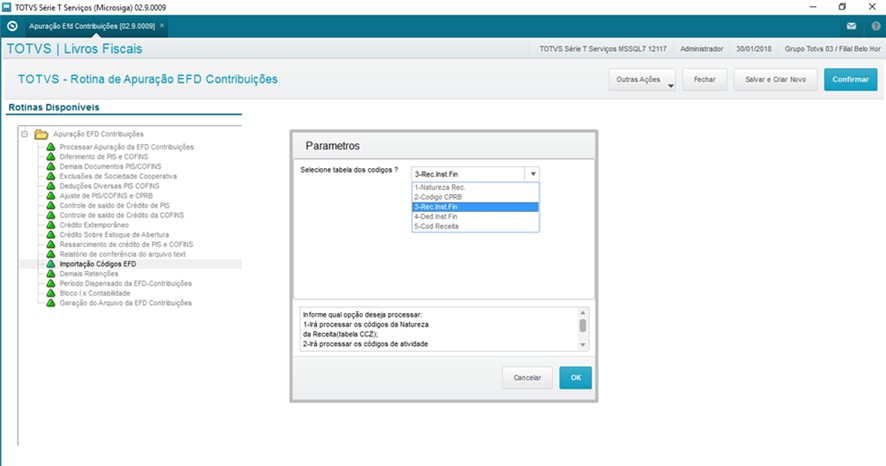Select Crédito Extemporâneo routine

(x=94, y=225)
